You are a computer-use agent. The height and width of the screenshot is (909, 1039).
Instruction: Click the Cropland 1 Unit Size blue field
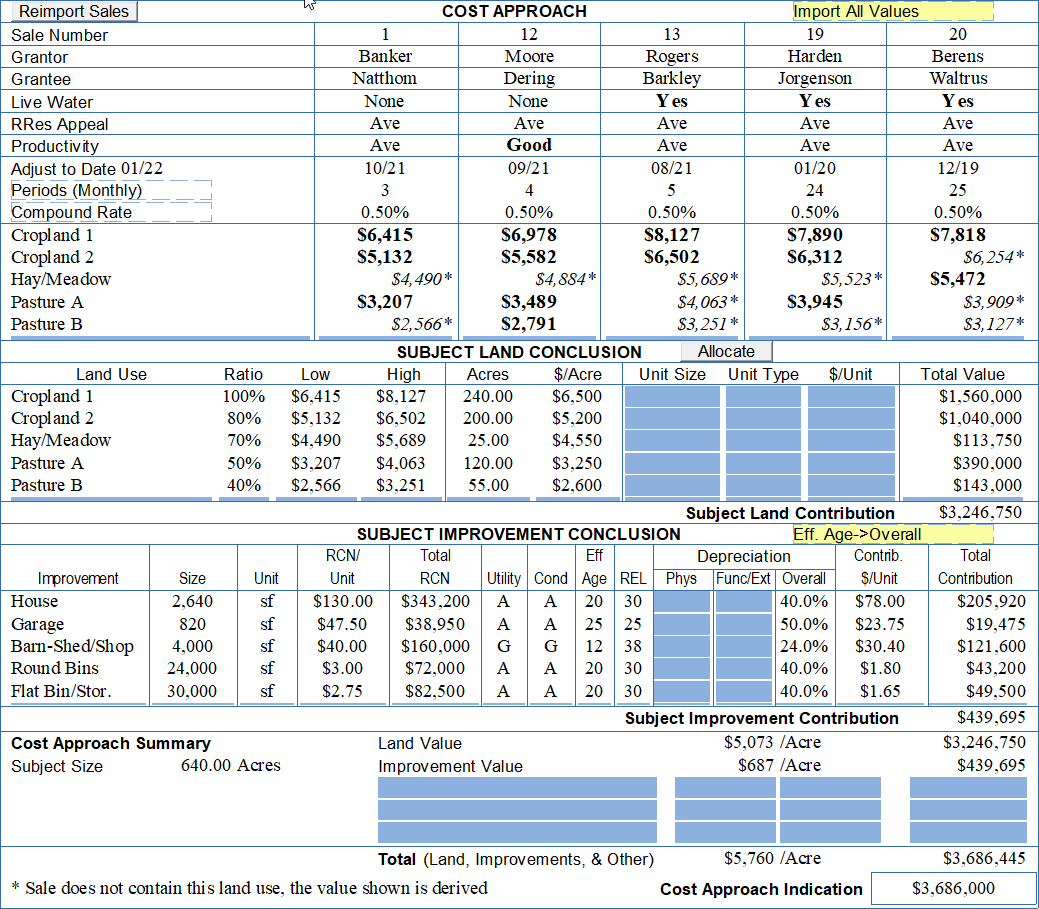click(672, 397)
